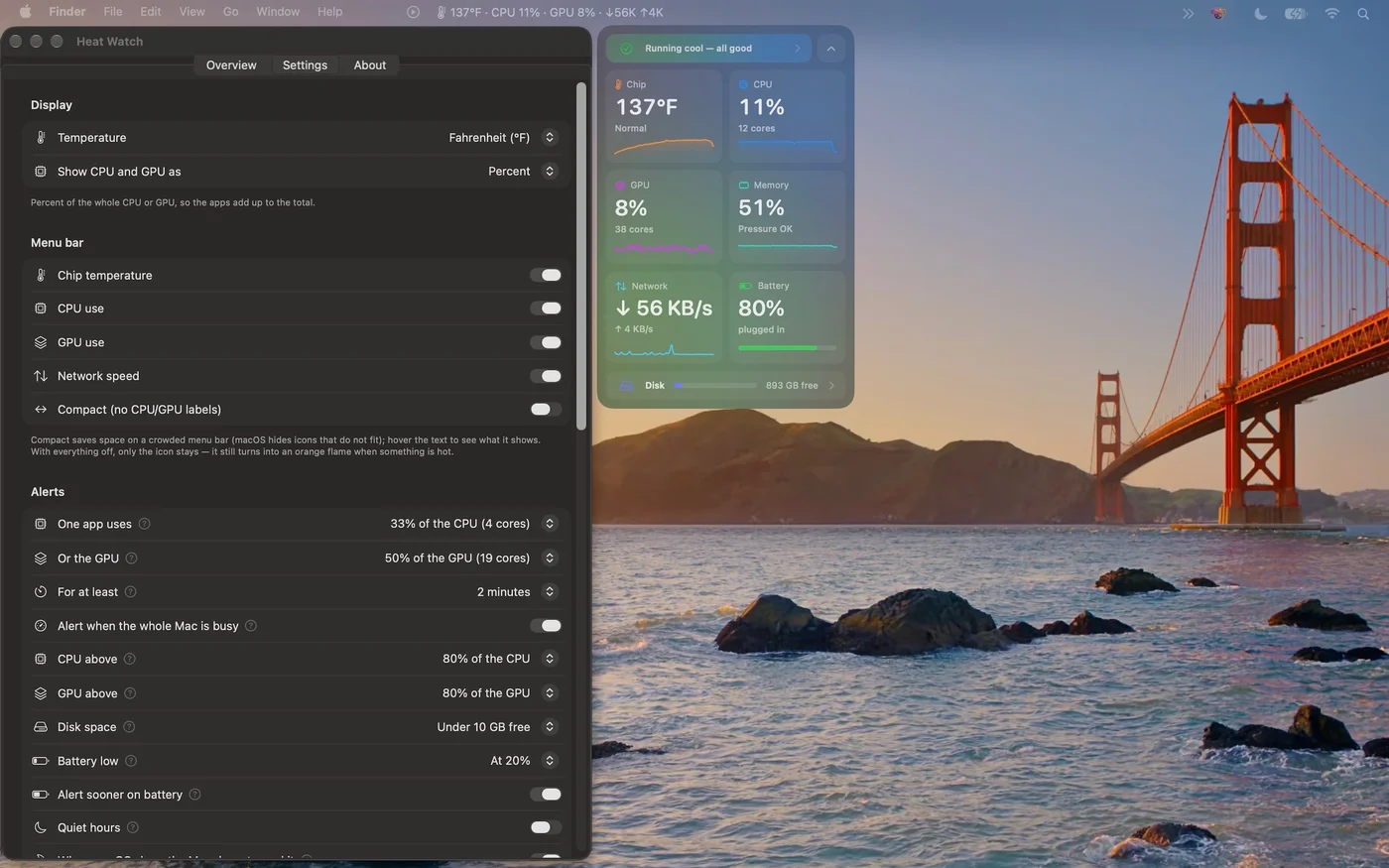Toggle GPU use menu bar switch

point(546,342)
